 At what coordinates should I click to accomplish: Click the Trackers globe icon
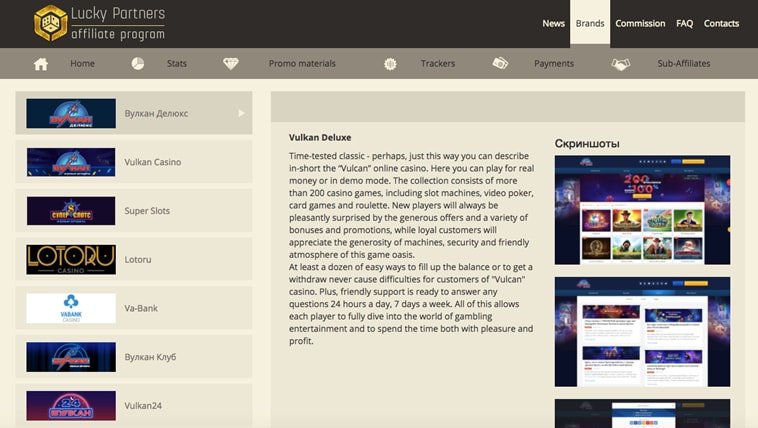390,64
